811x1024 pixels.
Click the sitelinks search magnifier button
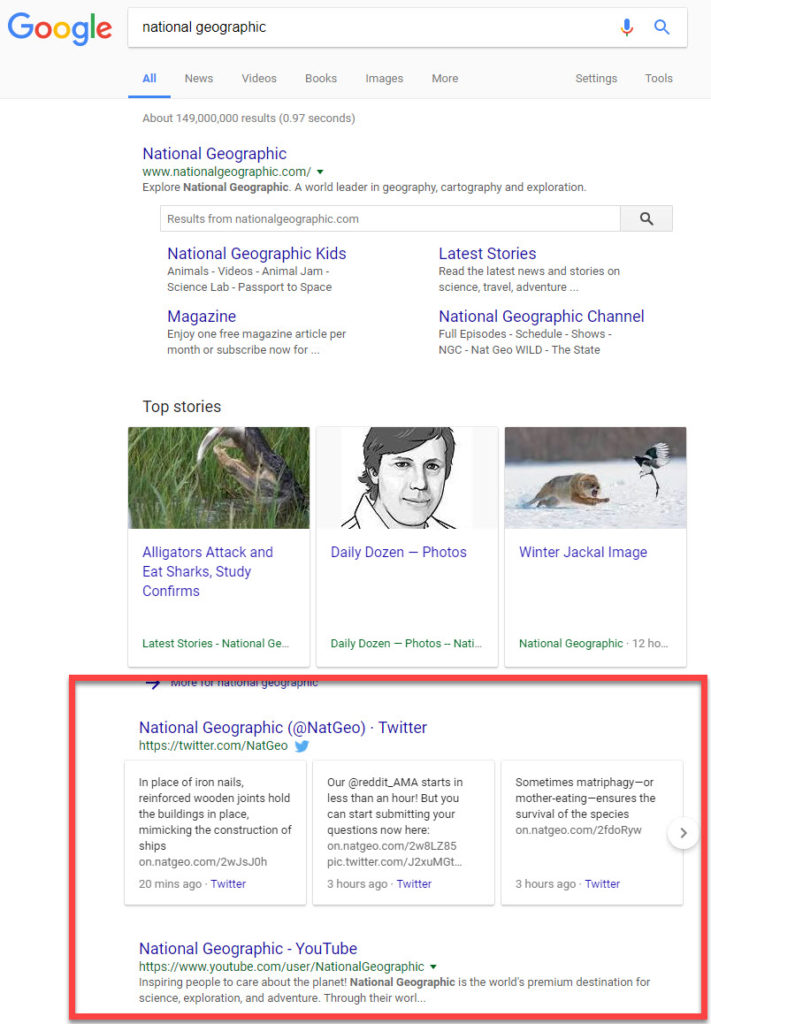646,219
